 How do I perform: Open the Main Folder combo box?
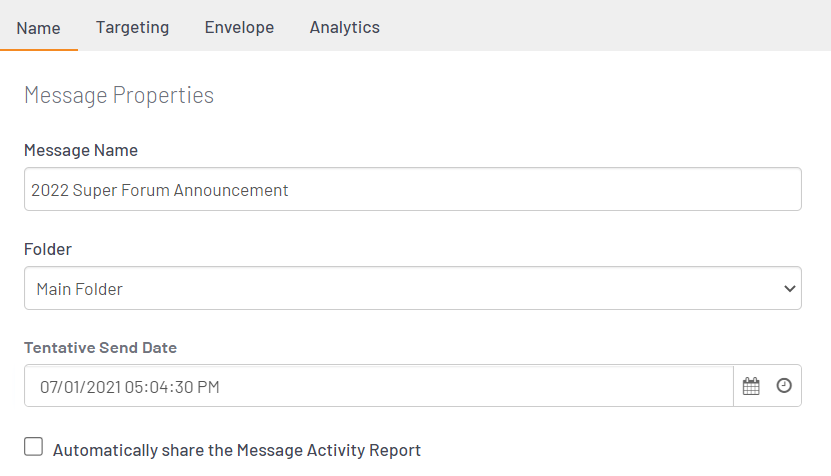(413, 288)
